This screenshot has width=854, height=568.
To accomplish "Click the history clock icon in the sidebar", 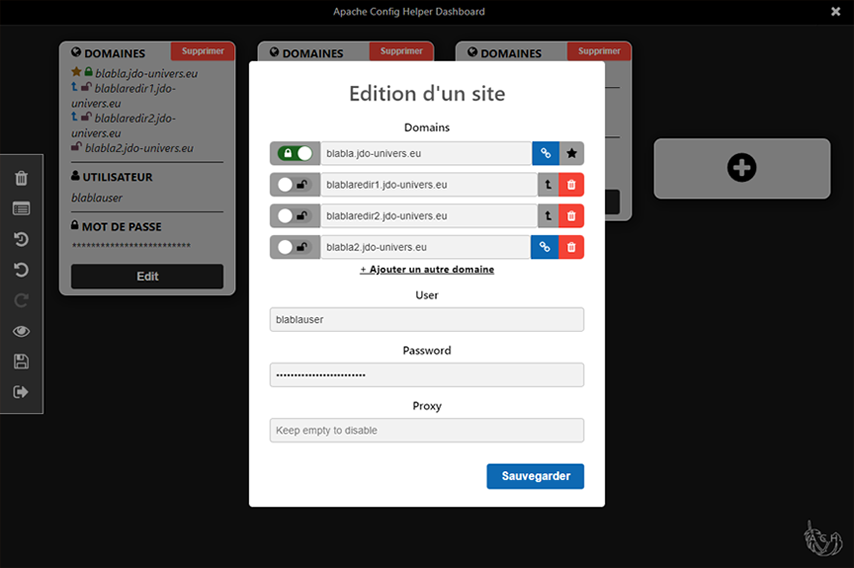I will point(21,239).
